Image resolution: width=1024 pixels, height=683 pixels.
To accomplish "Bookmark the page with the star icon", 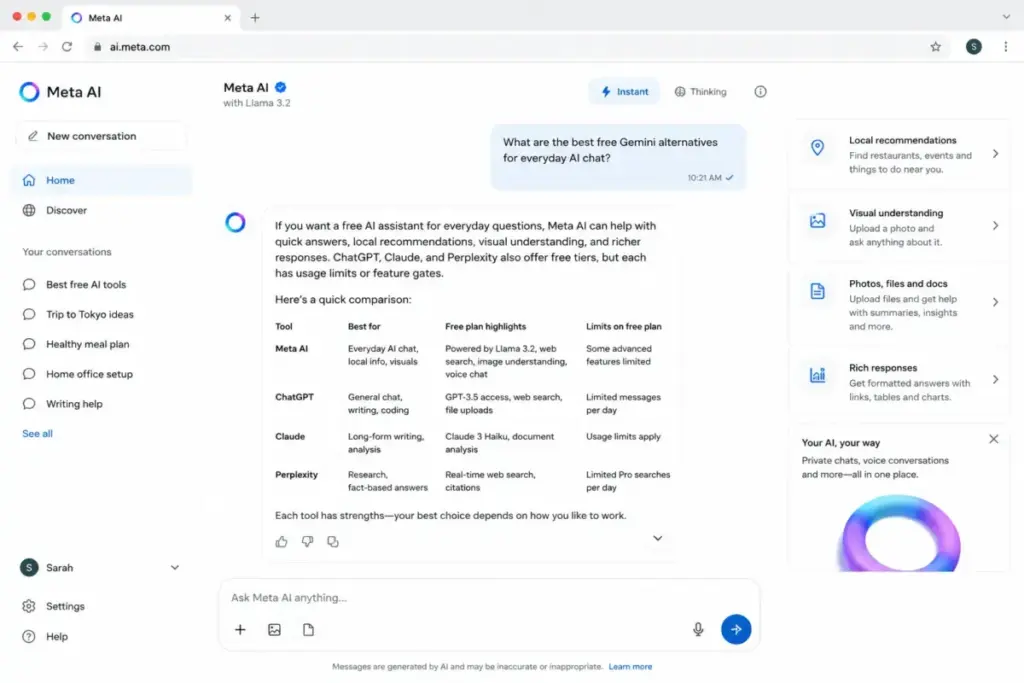I will pos(936,46).
